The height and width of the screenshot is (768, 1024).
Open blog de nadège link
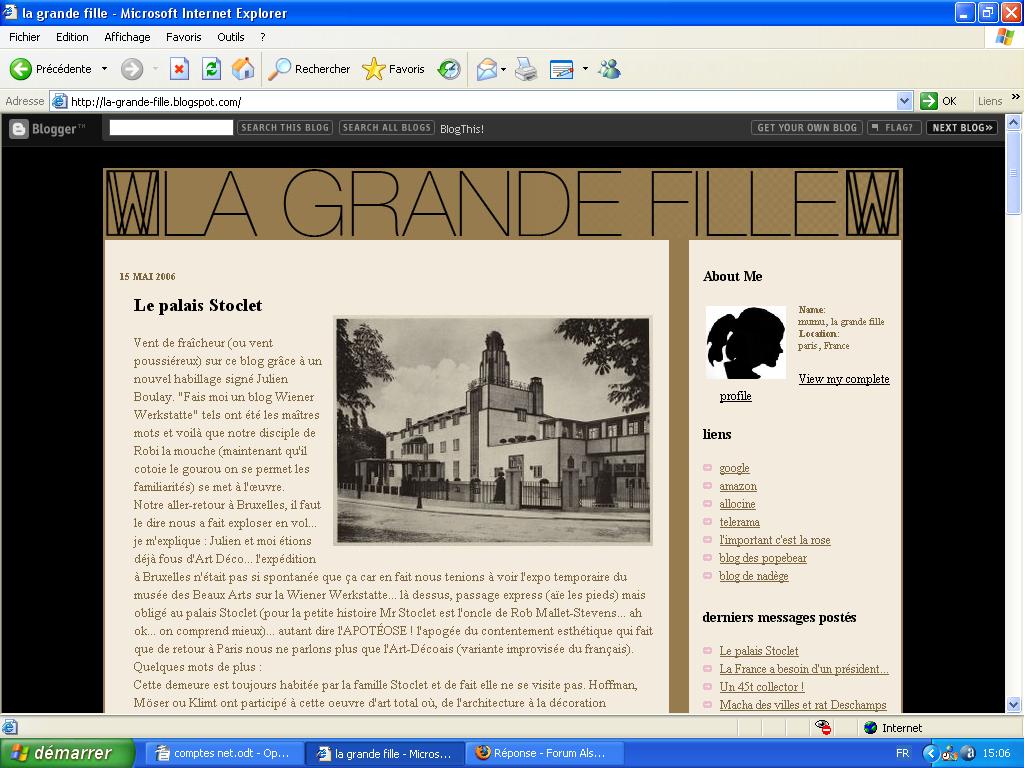(x=754, y=575)
